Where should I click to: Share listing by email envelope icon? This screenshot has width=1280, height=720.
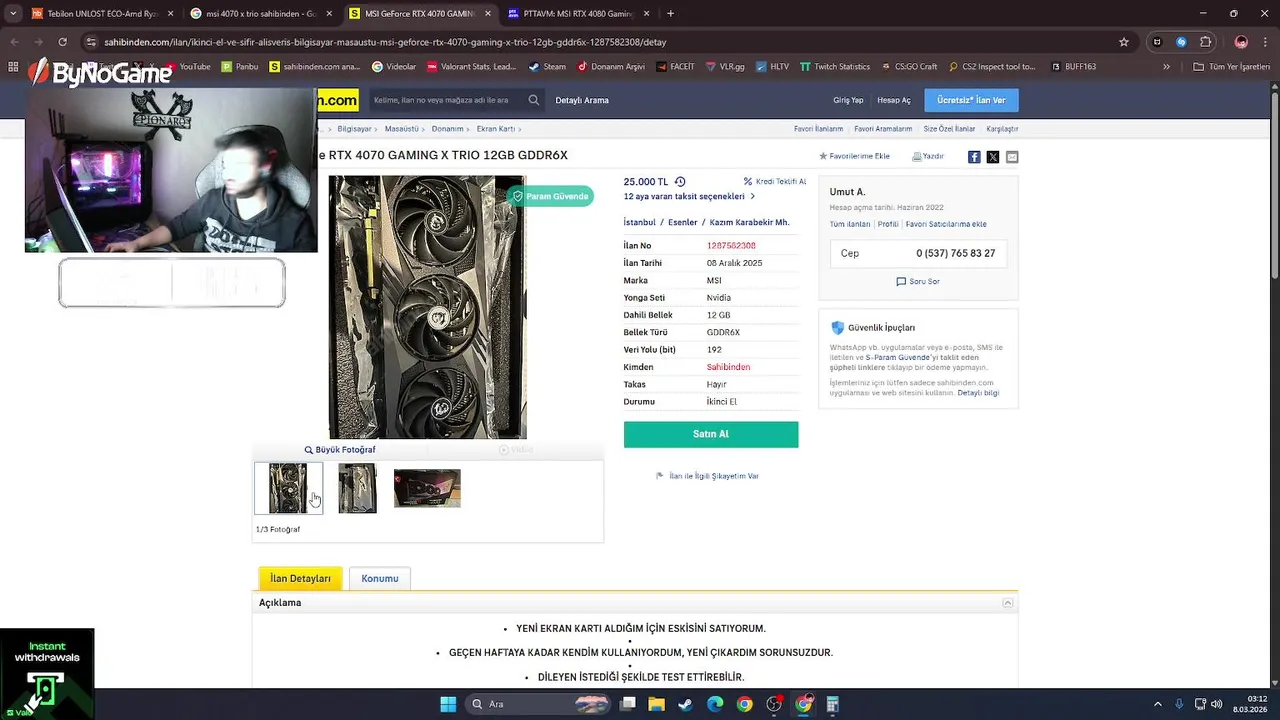[x=1012, y=157]
